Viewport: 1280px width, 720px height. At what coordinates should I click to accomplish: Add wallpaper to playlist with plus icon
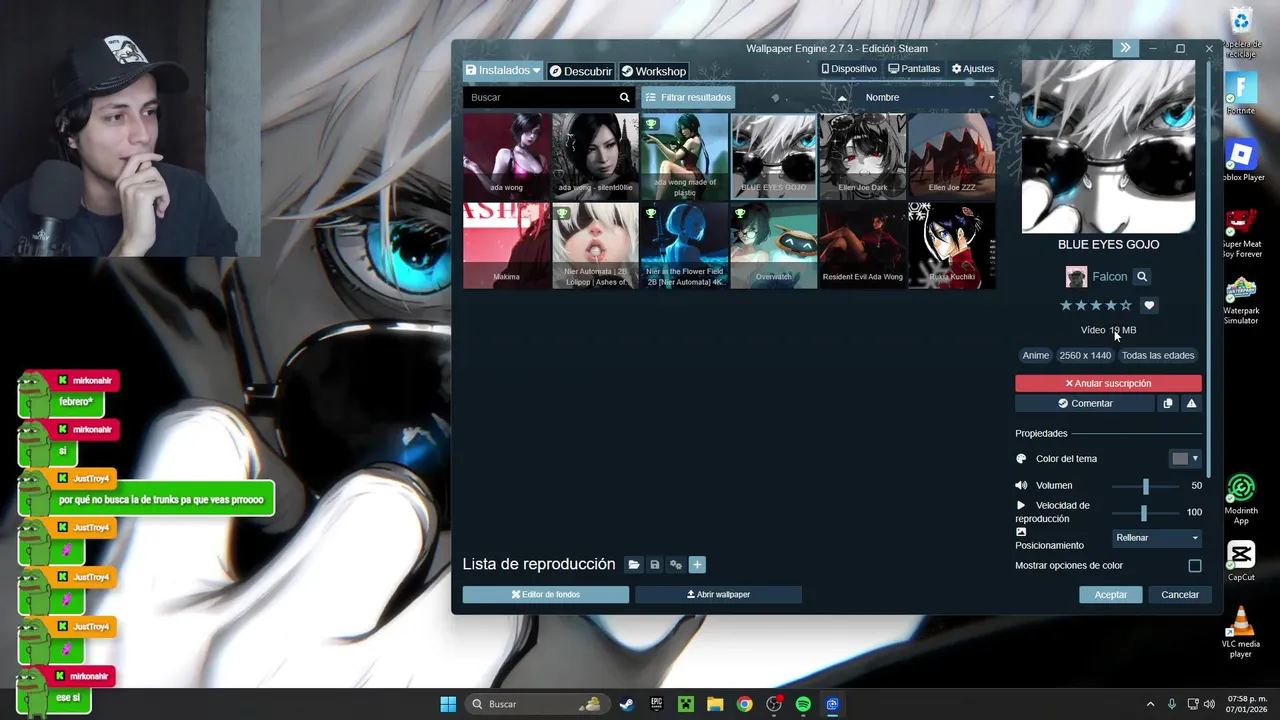pyautogui.click(x=697, y=565)
